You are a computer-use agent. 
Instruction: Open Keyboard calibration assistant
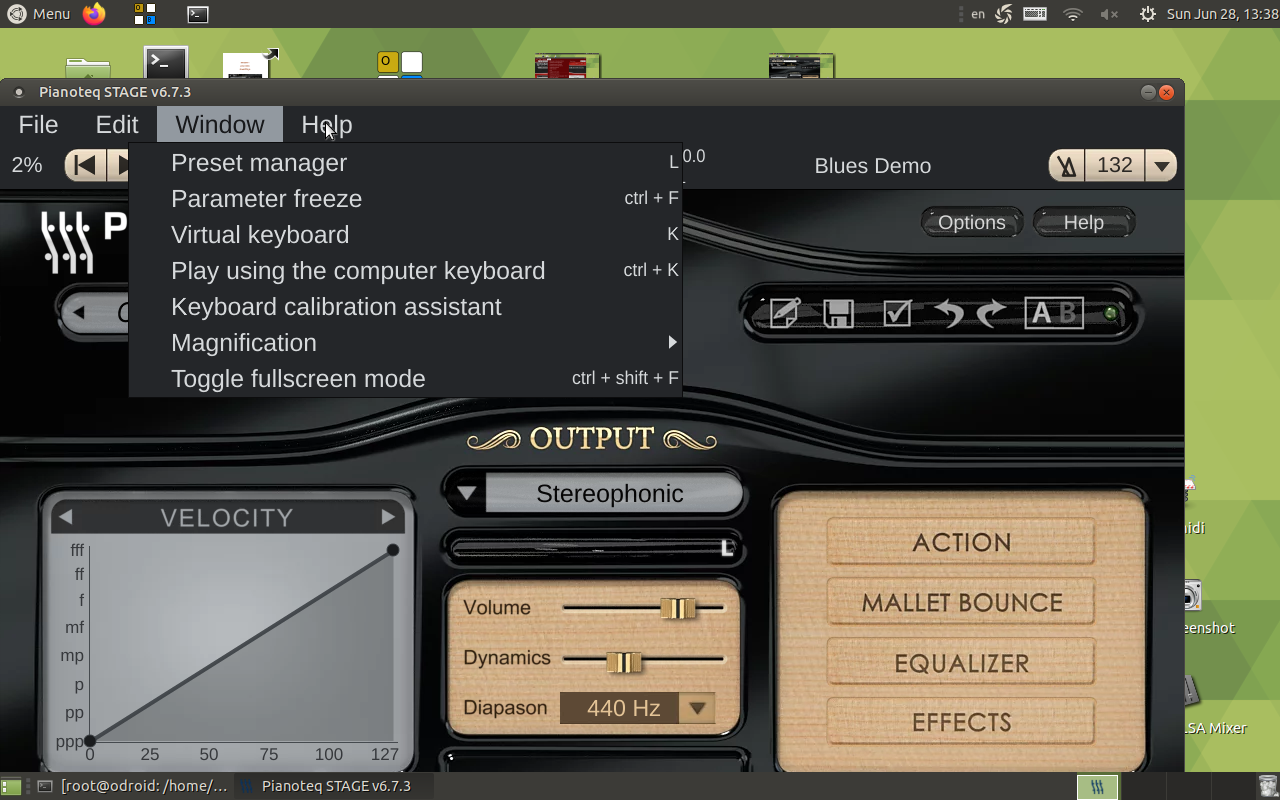tap(405, 306)
